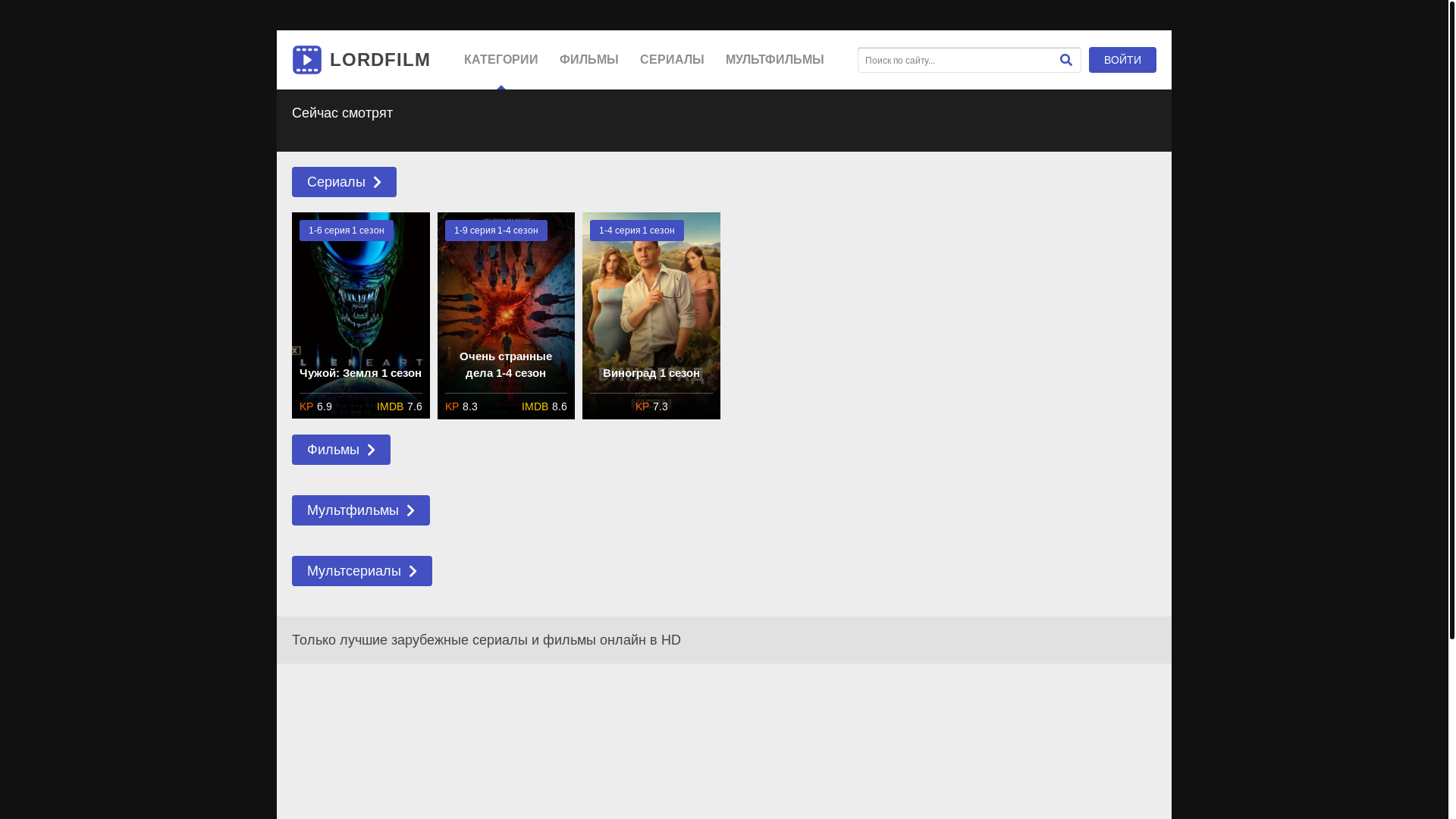Click the LORDFILM film-strip logo icon
1456x819 pixels.
coord(307,60)
